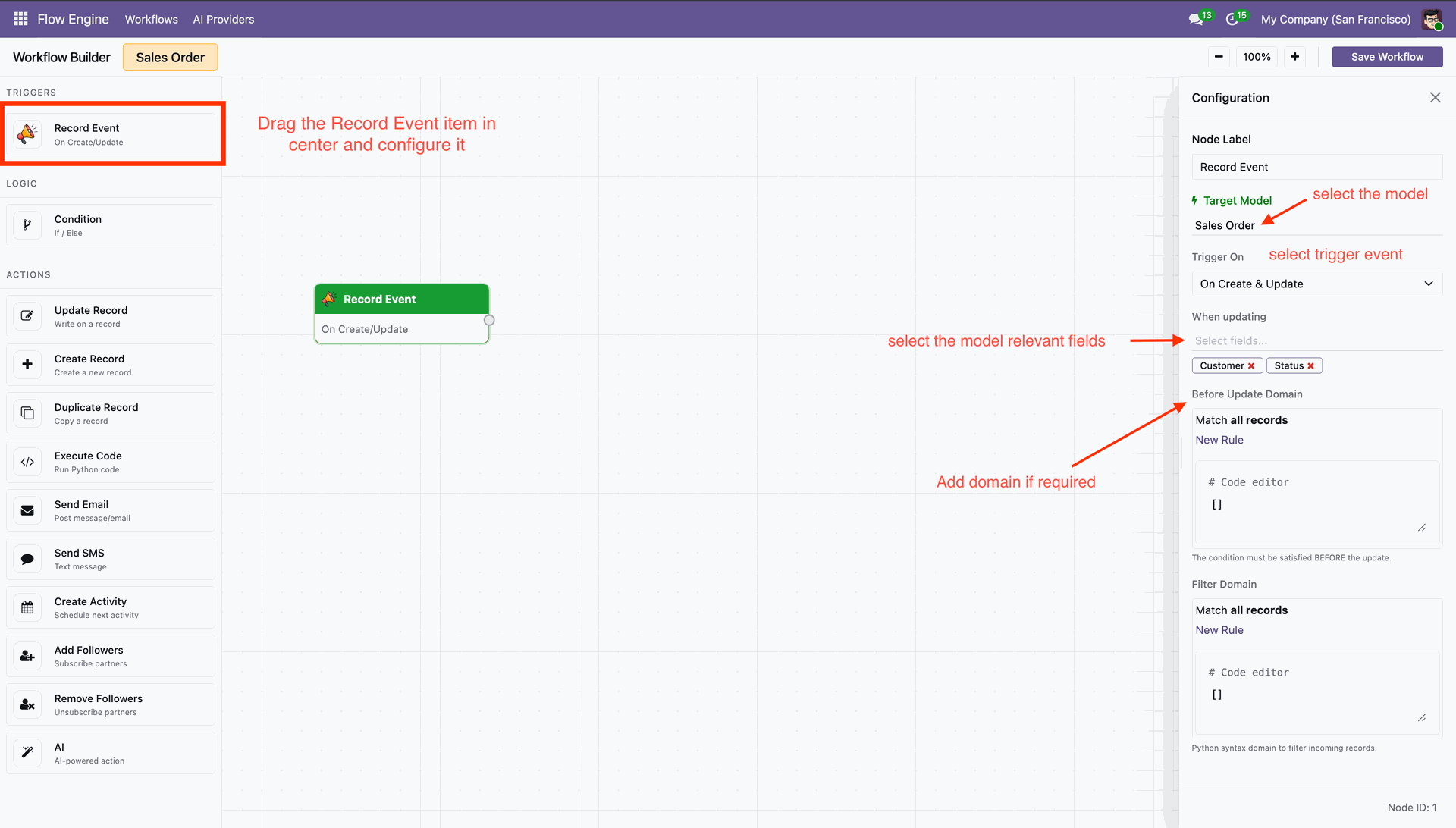This screenshot has height=828, width=1456.
Task: Click the Save Workflow button
Action: coord(1386,57)
